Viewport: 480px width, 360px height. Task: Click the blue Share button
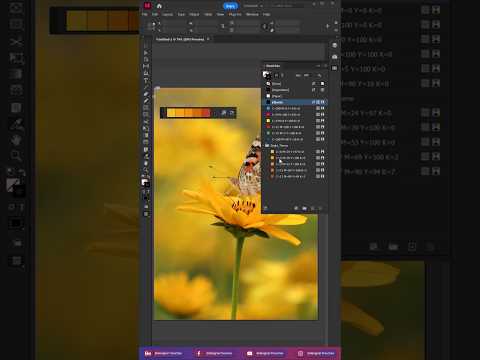pos(230,6)
